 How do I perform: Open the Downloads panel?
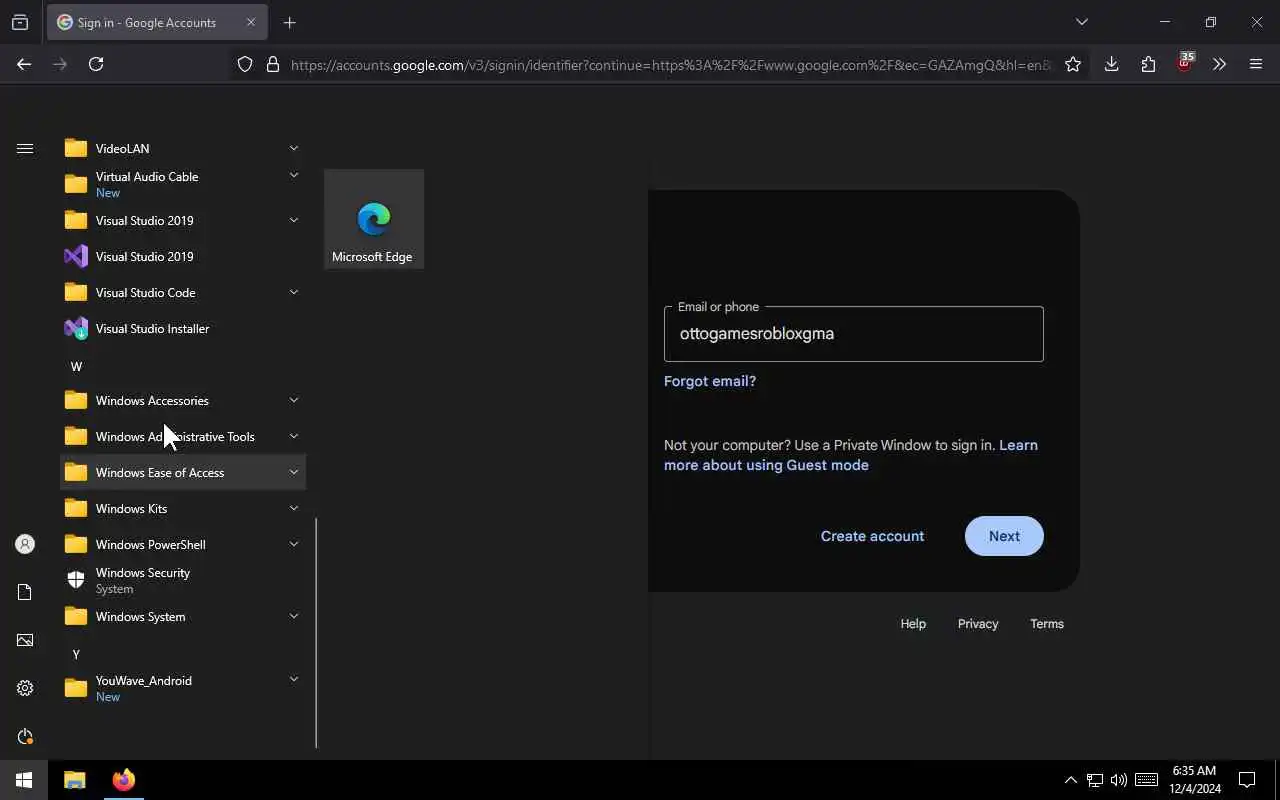pyautogui.click(x=1111, y=64)
